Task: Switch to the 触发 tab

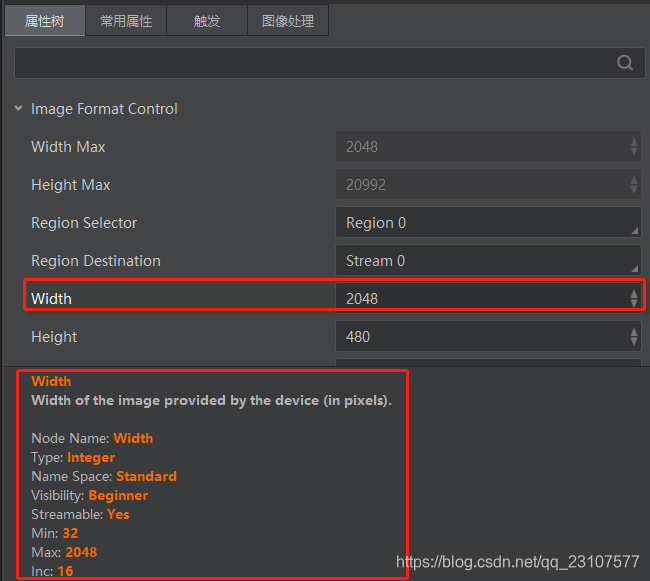Action: (x=207, y=21)
